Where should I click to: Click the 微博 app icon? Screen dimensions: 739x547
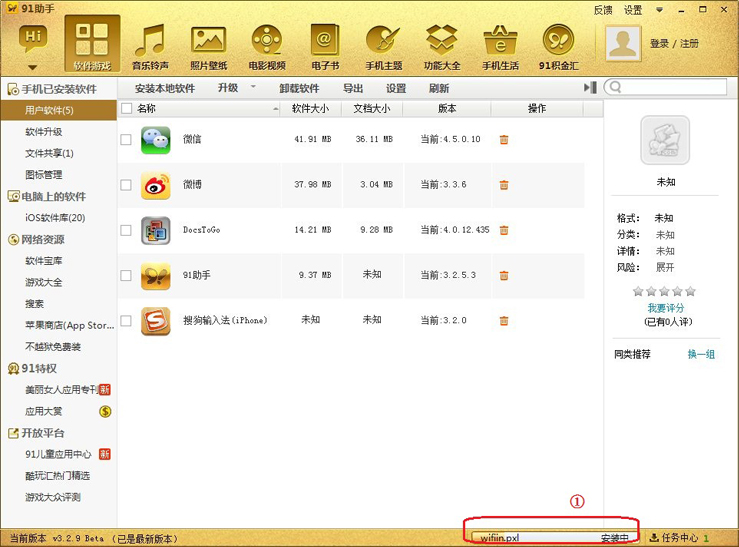coord(156,185)
